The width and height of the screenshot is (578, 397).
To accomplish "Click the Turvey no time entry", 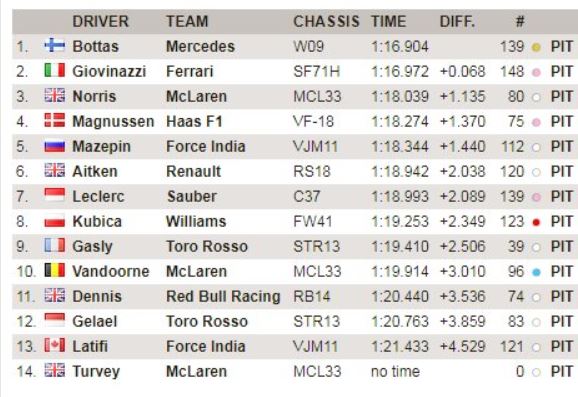I will click(x=395, y=371).
